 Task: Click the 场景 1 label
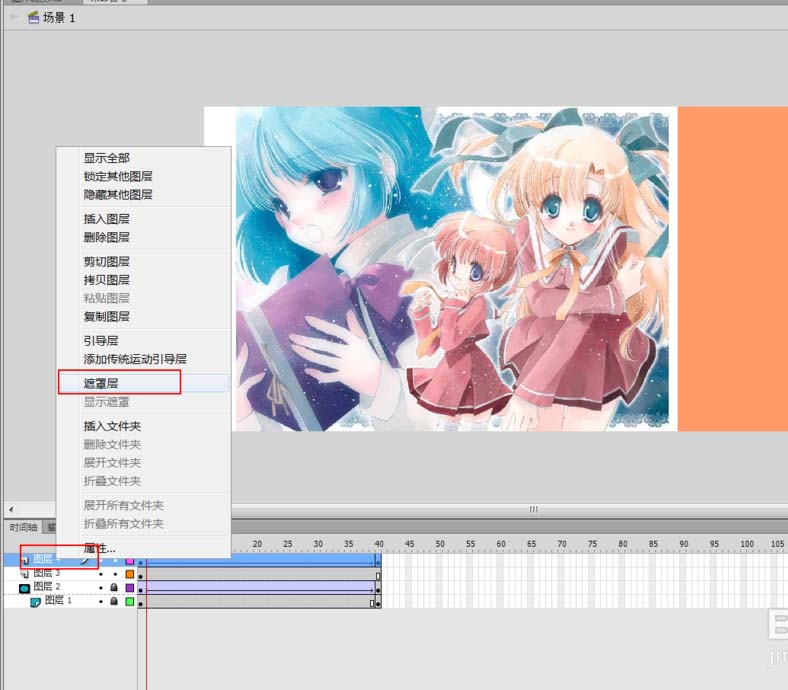(59, 18)
